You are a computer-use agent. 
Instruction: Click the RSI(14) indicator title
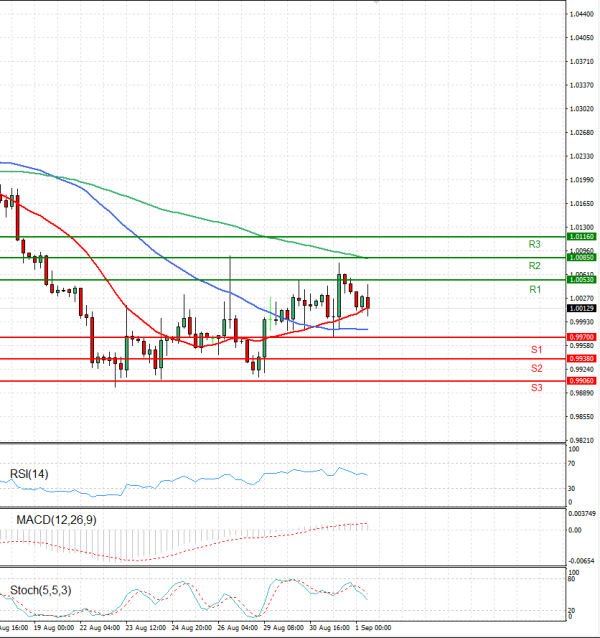pos(28,474)
